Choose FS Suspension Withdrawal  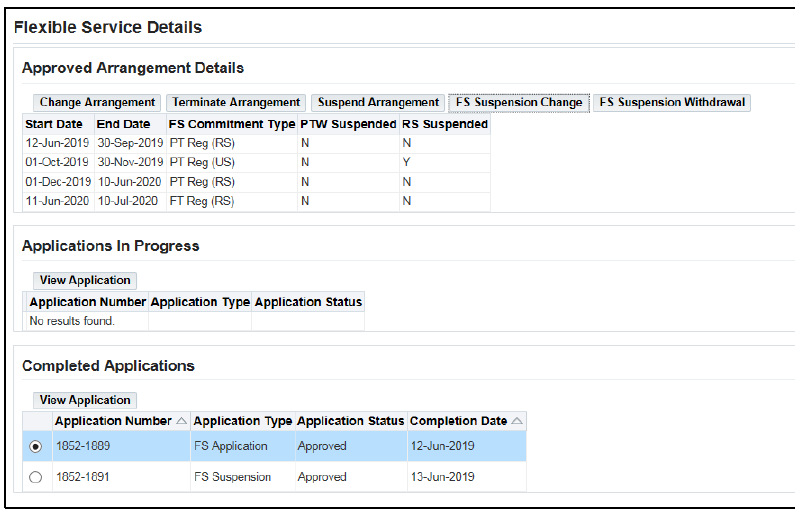click(x=671, y=102)
